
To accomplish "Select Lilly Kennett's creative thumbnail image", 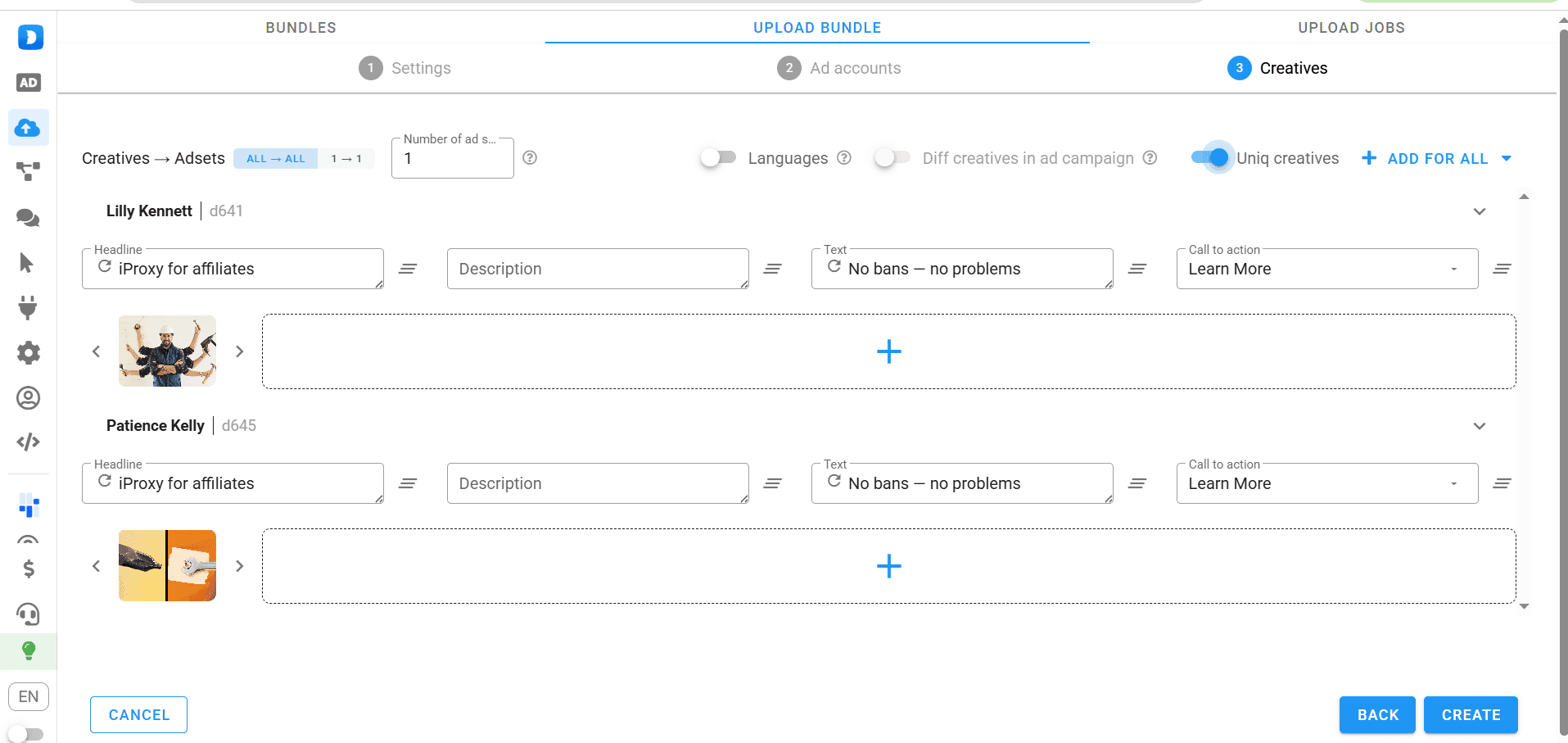I will pos(167,351).
